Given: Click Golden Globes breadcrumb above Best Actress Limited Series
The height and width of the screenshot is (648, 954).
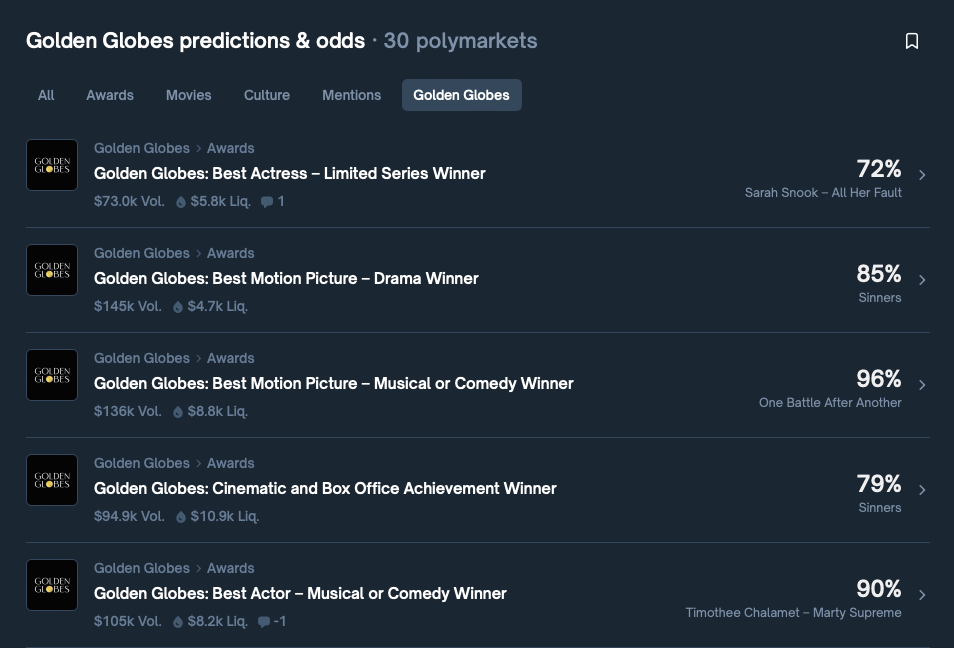Looking at the screenshot, I should point(141,148).
